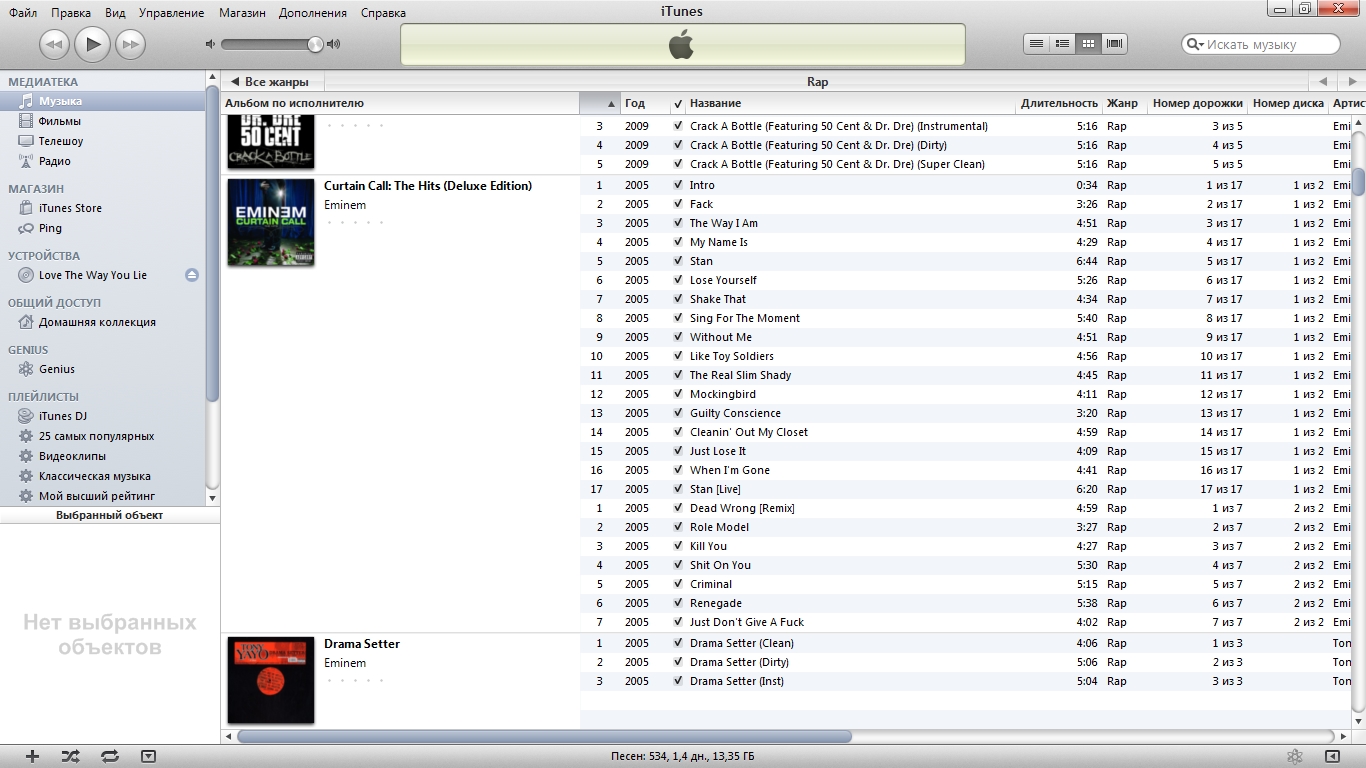
Task: Switch to Cover Flow view
Action: coord(1115,43)
